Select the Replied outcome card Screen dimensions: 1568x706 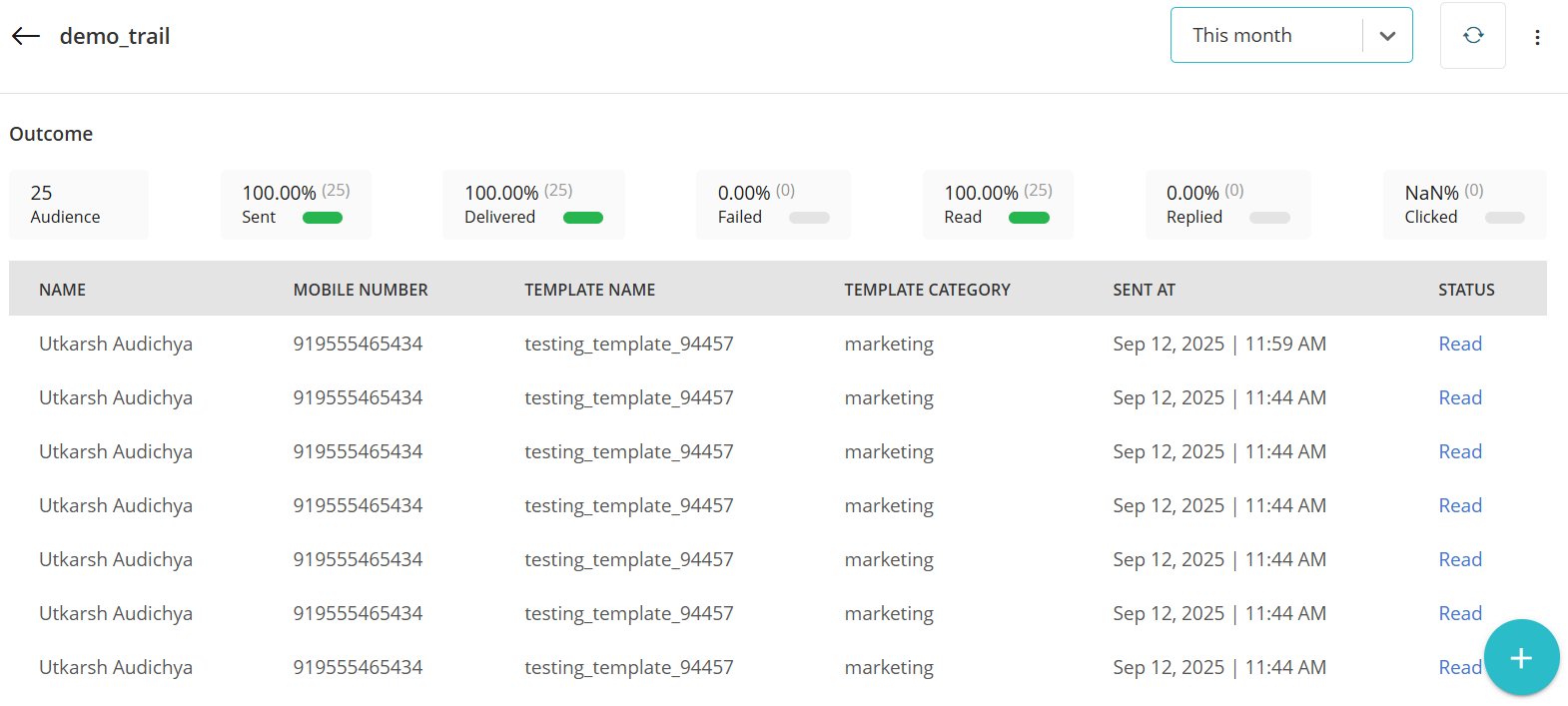(x=1226, y=205)
